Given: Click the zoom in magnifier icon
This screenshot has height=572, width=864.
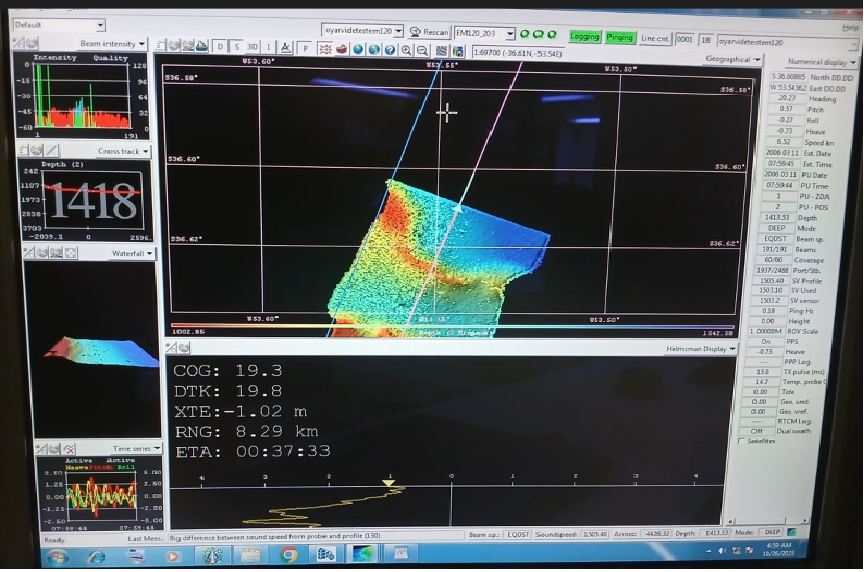Looking at the screenshot, I should click(x=407, y=49).
